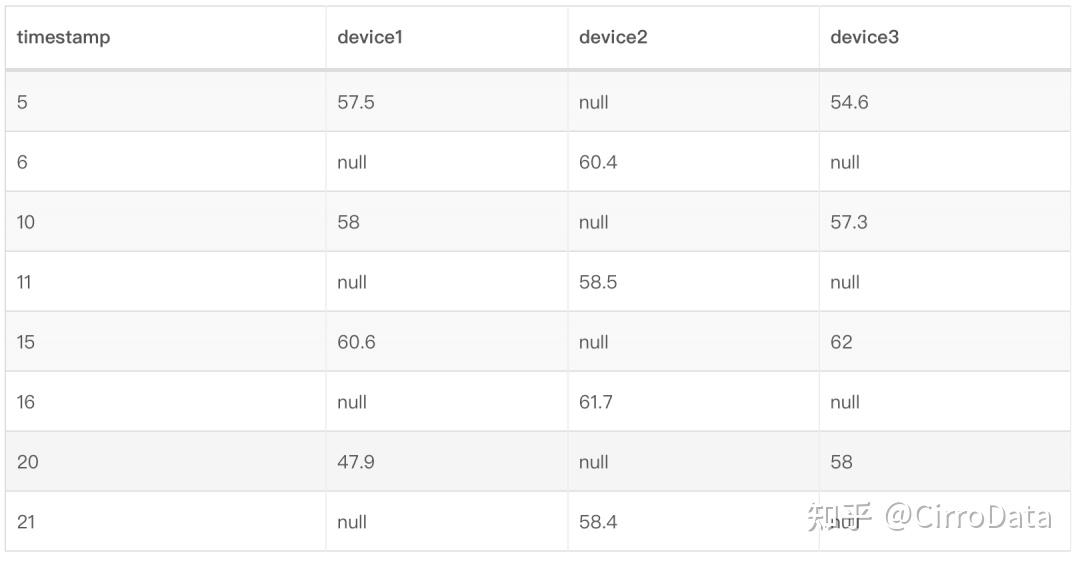Select the device3 column header
The width and height of the screenshot is (1080, 561).
pyautogui.click(x=864, y=38)
